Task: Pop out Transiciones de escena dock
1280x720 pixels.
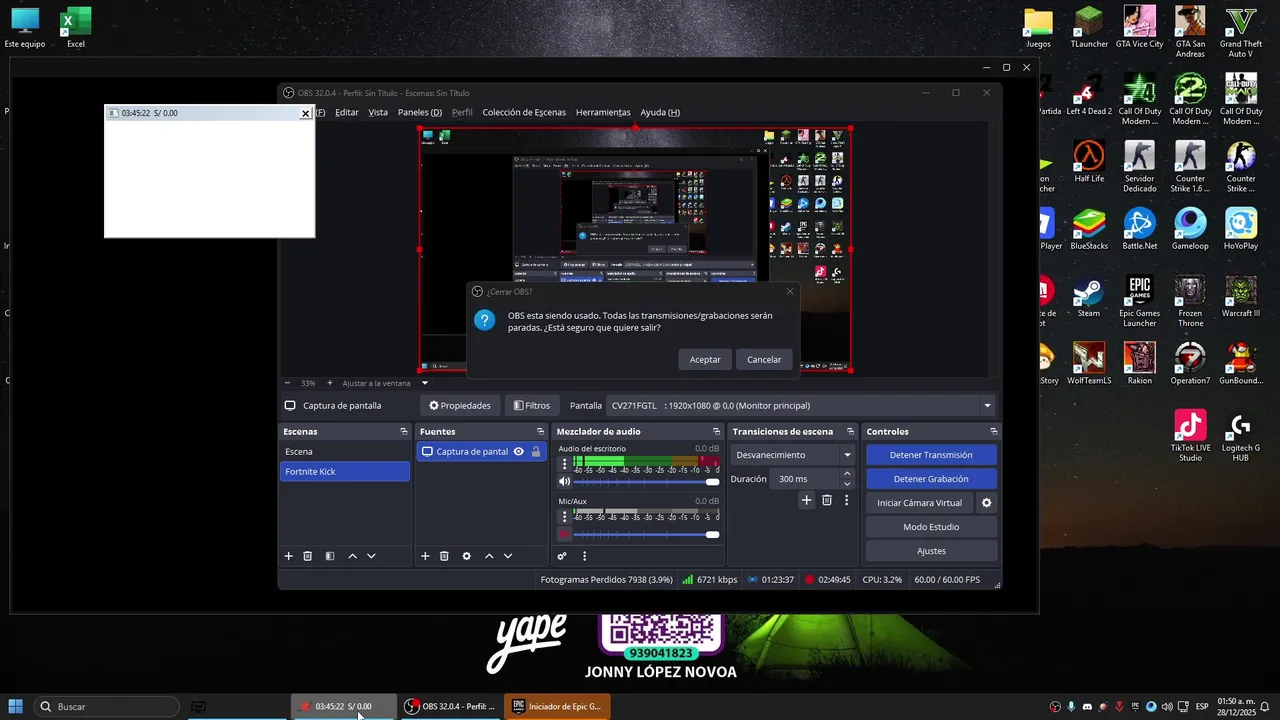Action: point(850,432)
